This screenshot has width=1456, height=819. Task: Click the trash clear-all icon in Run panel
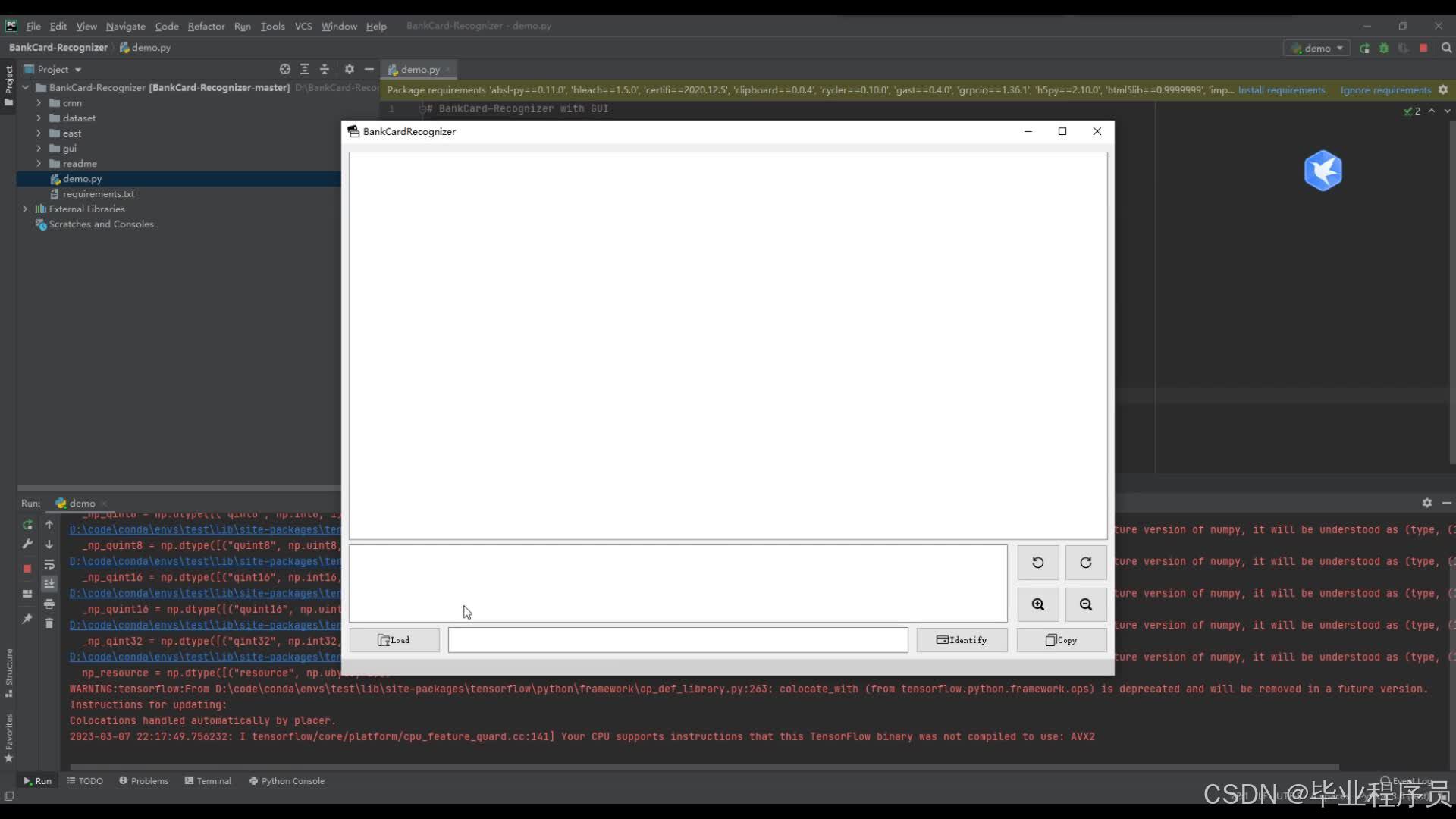pyautogui.click(x=49, y=623)
